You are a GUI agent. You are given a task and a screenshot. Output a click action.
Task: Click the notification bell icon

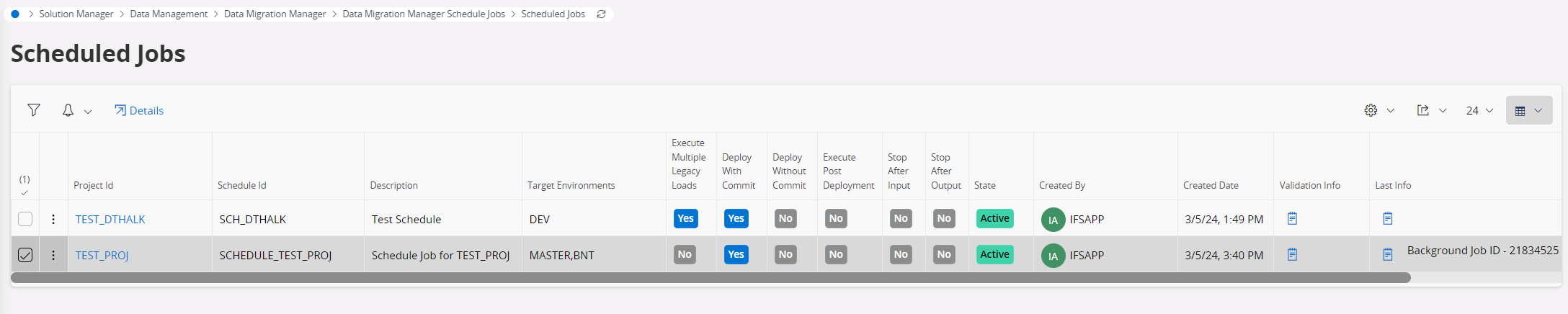[68, 110]
